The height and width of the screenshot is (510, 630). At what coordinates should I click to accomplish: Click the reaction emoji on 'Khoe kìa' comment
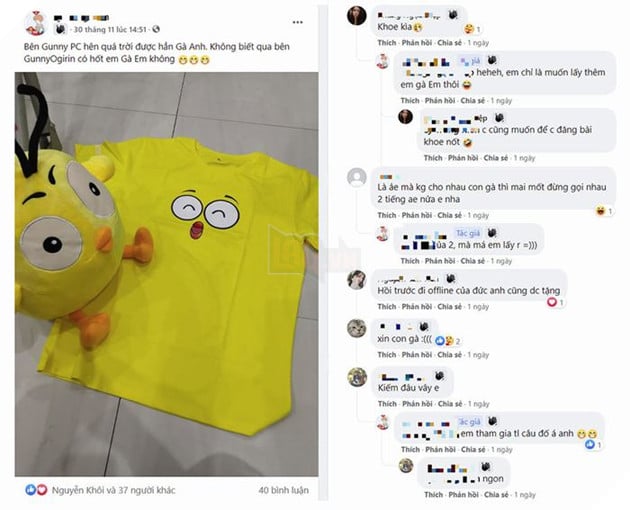click(467, 30)
